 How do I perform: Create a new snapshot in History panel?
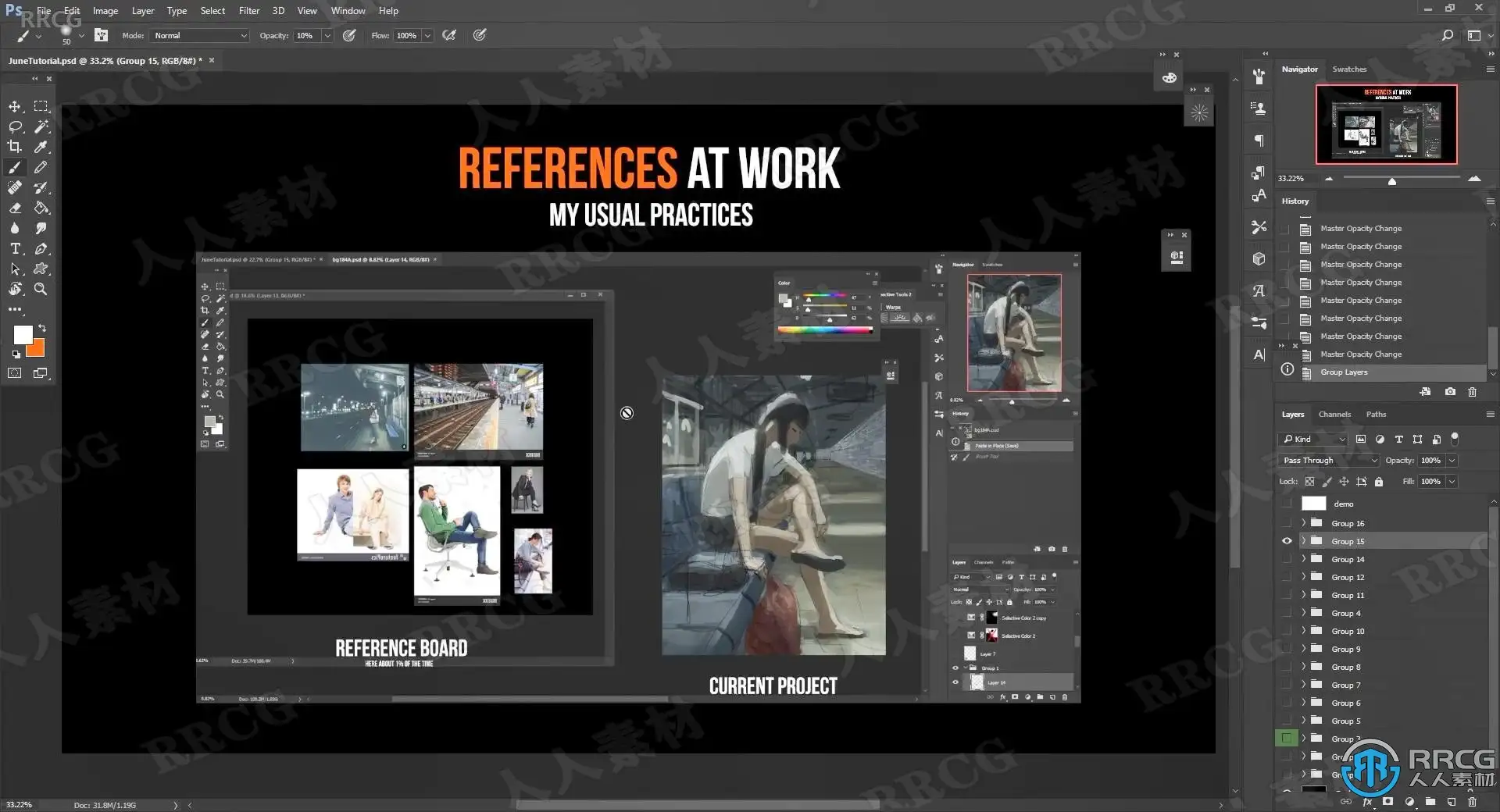click(x=1450, y=392)
